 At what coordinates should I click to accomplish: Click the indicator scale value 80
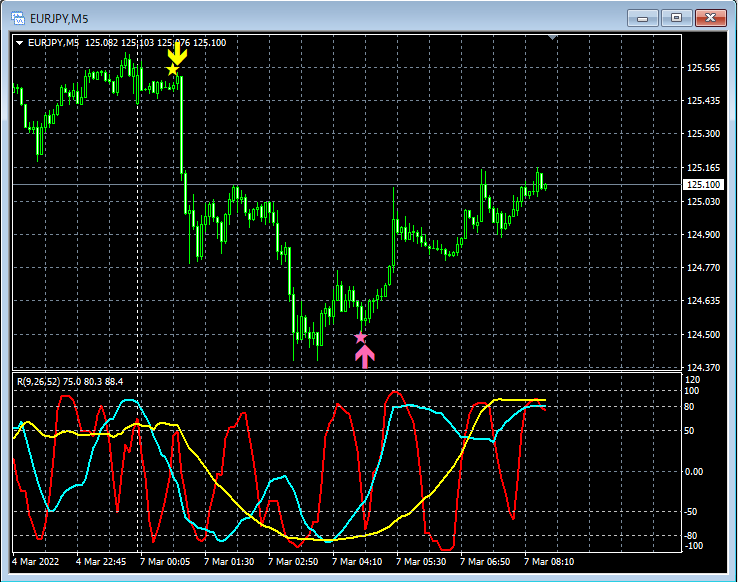click(689, 407)
